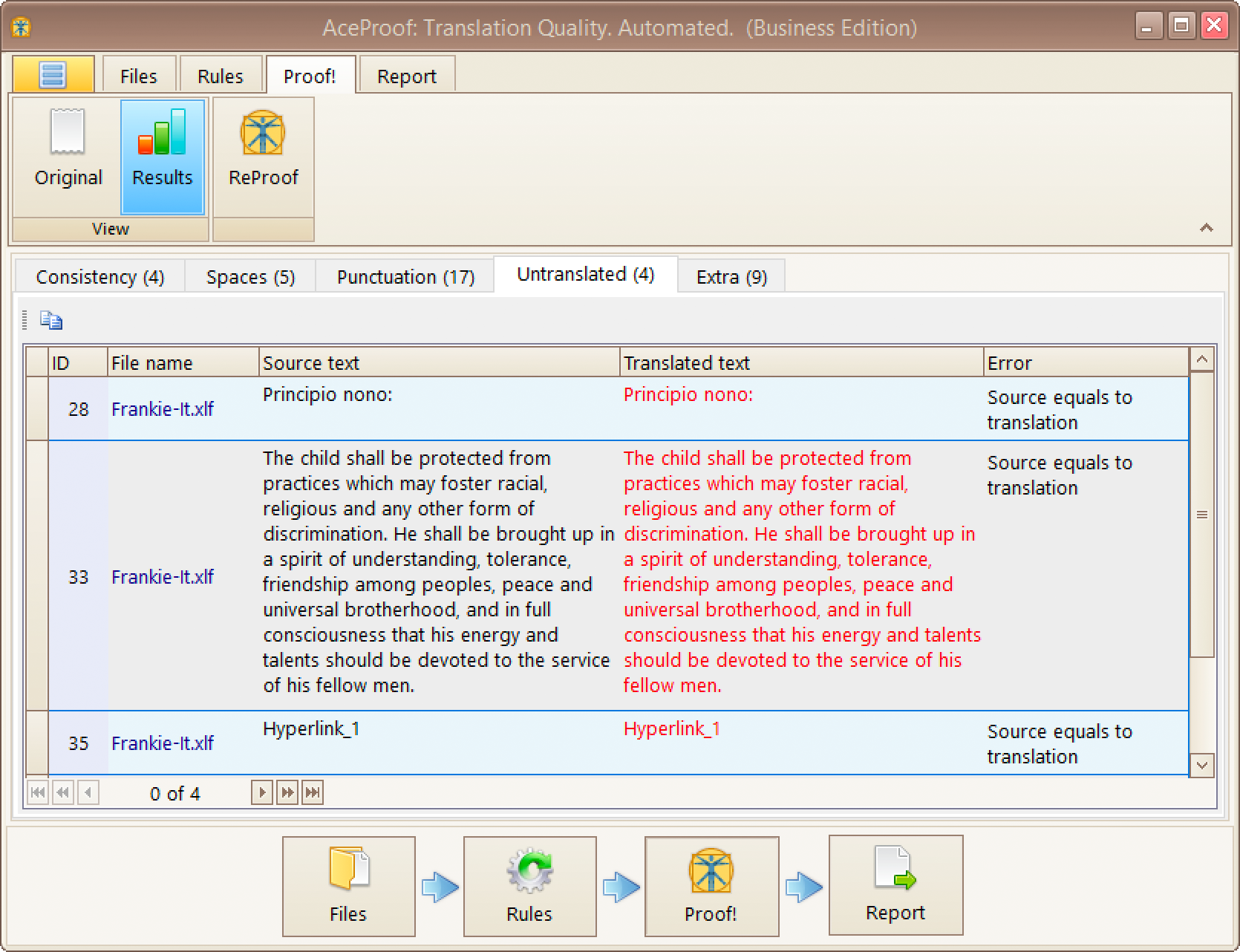
Task: Select row ID 35
Action: point(79,743)
